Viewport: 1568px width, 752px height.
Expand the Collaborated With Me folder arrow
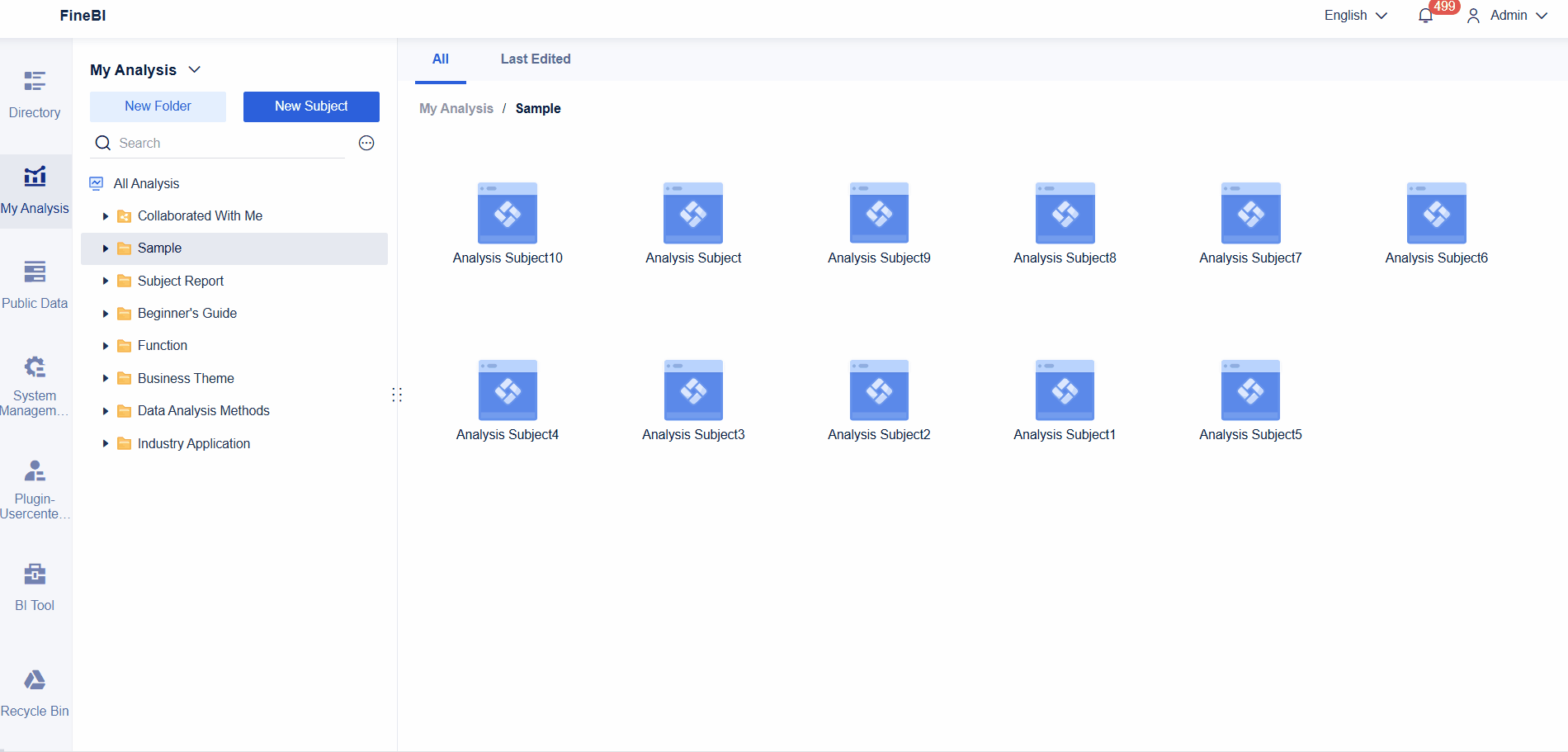106,216
